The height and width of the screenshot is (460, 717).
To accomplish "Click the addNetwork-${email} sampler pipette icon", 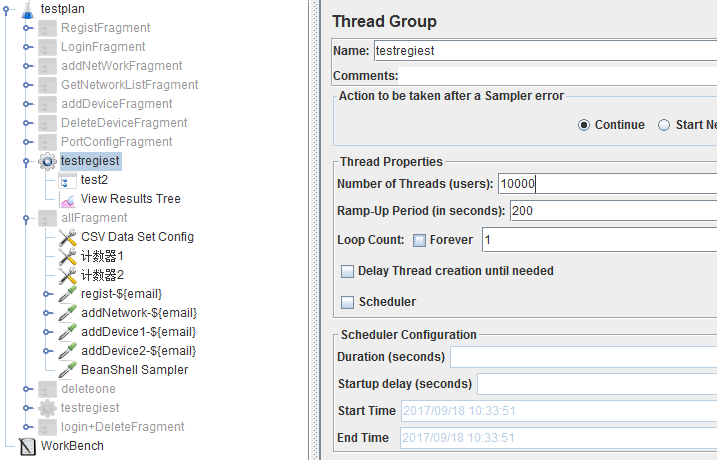I will point(67,313).
